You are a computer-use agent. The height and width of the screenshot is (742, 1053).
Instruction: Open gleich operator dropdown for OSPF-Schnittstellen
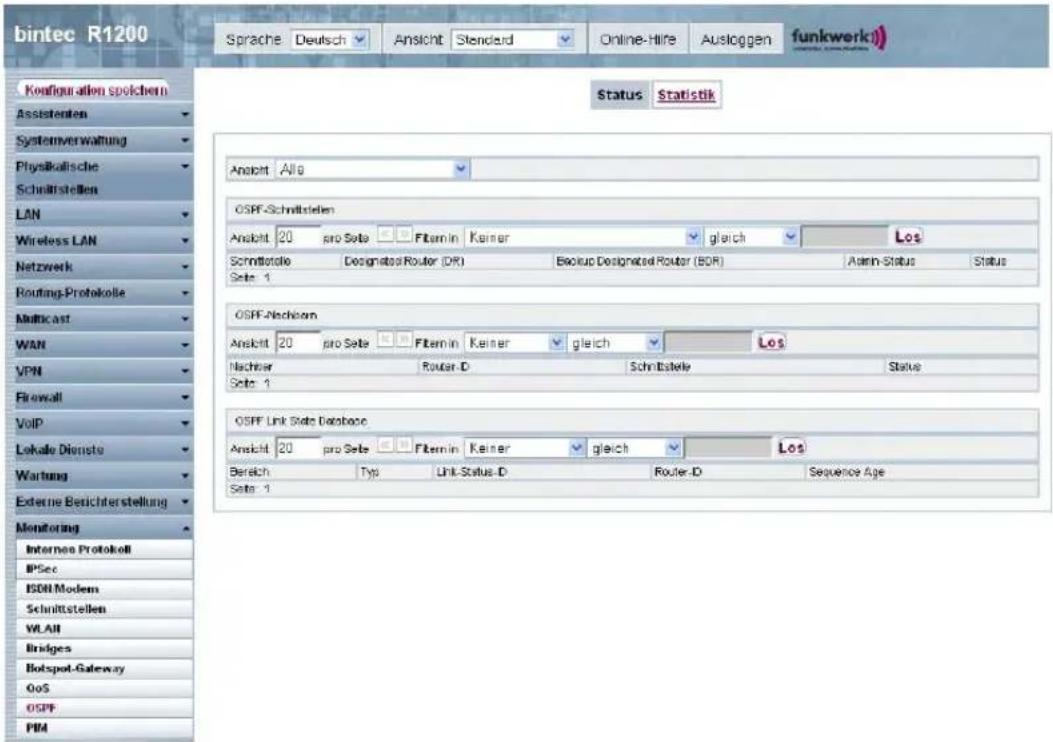coord(751,237)
